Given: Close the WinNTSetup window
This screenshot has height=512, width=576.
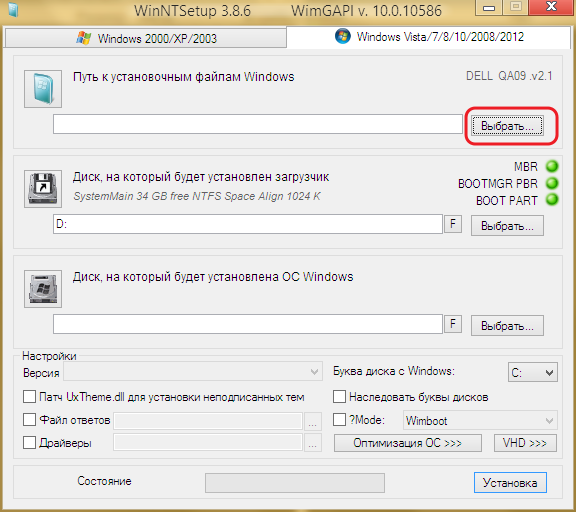Looking at the screenshot, I should (551, 7).
